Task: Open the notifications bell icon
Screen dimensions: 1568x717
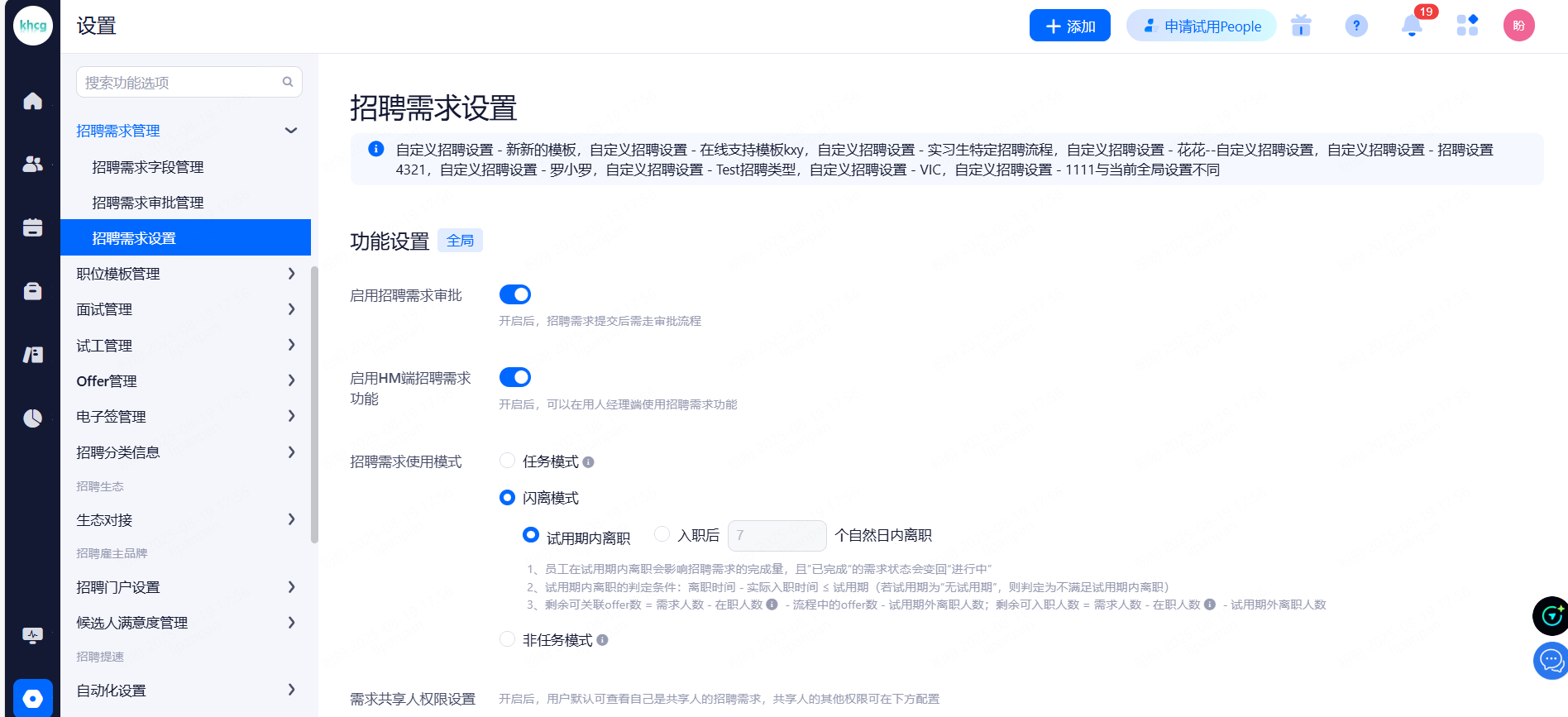Action: point(1412,26)
